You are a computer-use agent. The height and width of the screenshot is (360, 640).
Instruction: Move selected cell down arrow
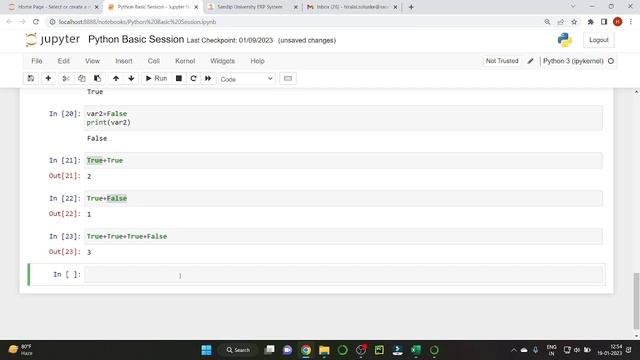click(x=131, y=78)
